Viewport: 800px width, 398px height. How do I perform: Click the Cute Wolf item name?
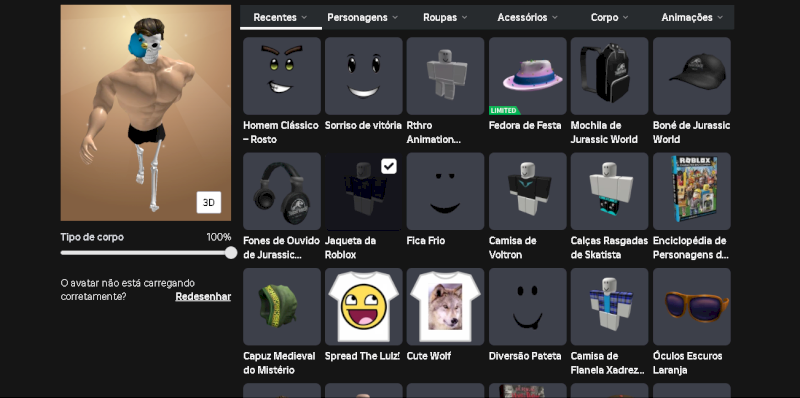[429, 356]
